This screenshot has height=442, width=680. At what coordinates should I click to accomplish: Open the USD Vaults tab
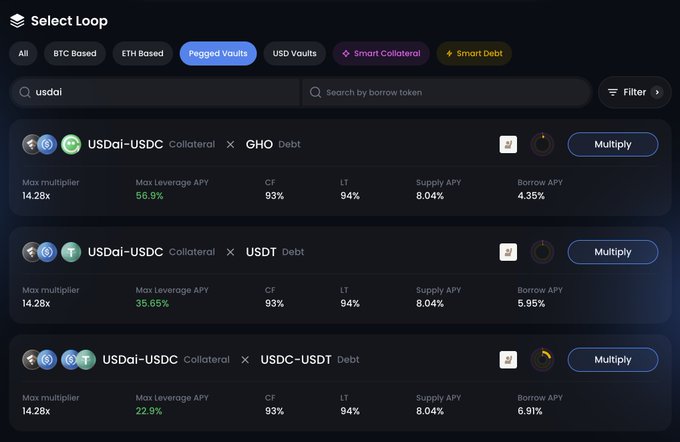tap(294, 53)
